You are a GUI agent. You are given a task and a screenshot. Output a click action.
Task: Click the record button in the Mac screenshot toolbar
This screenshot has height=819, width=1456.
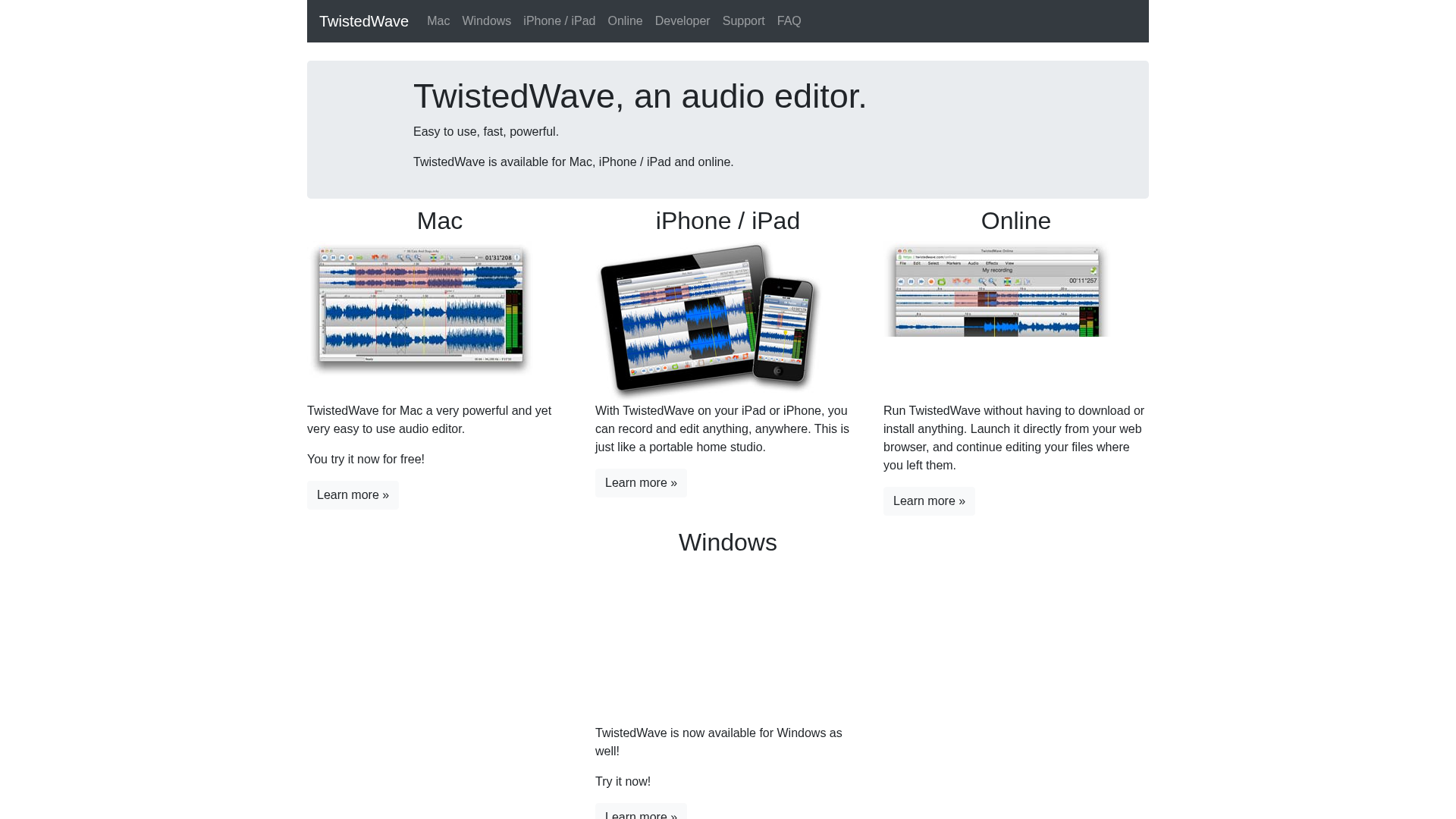pyautogui.click(x=350, y=257)
